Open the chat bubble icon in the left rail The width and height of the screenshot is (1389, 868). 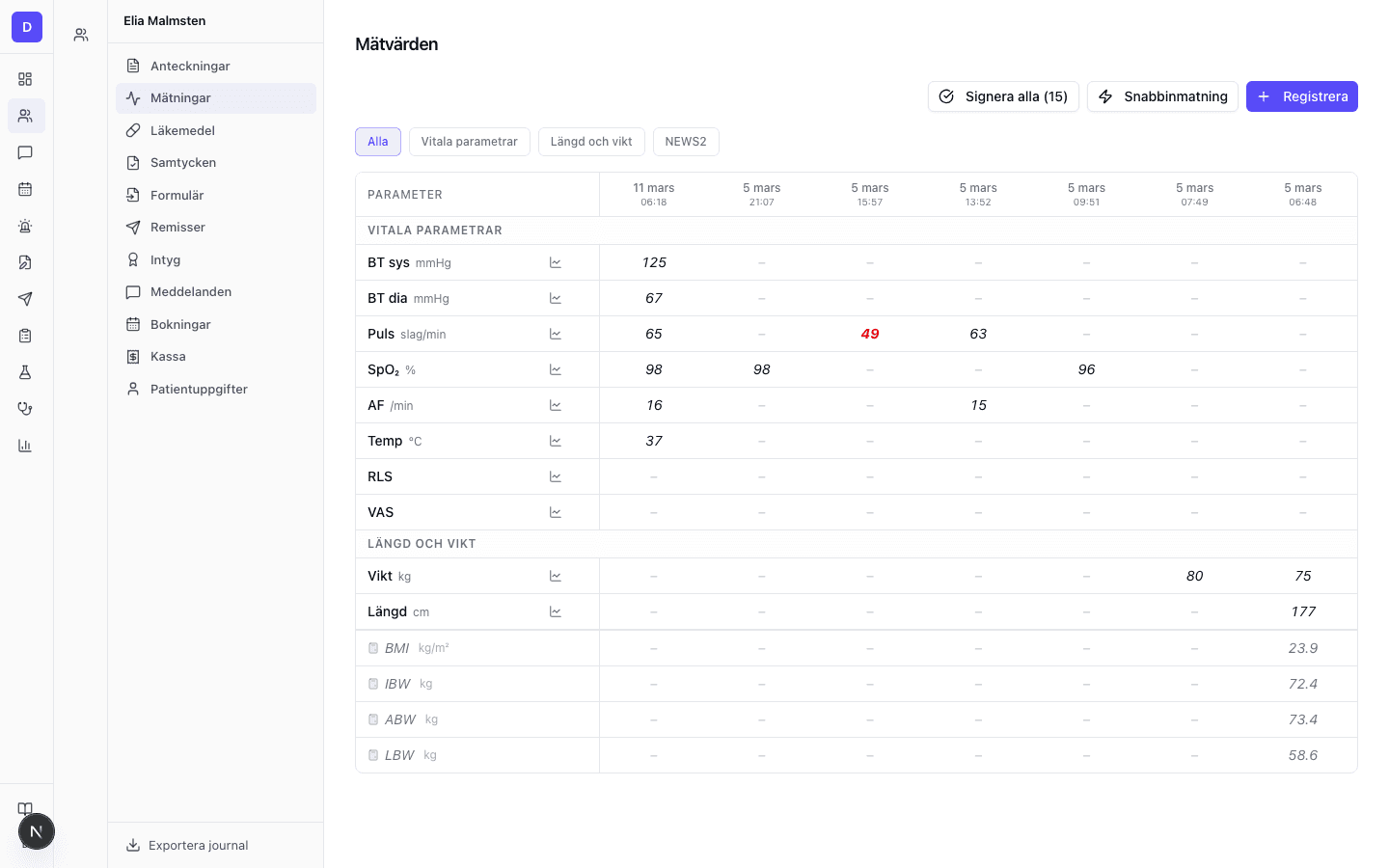point(26,152)
